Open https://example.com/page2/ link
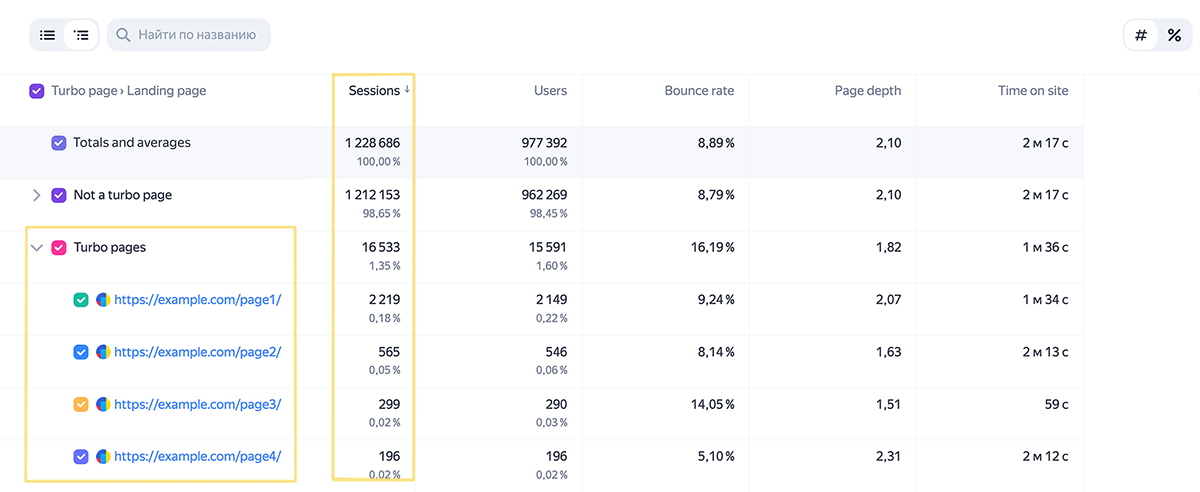 [198, 352]
